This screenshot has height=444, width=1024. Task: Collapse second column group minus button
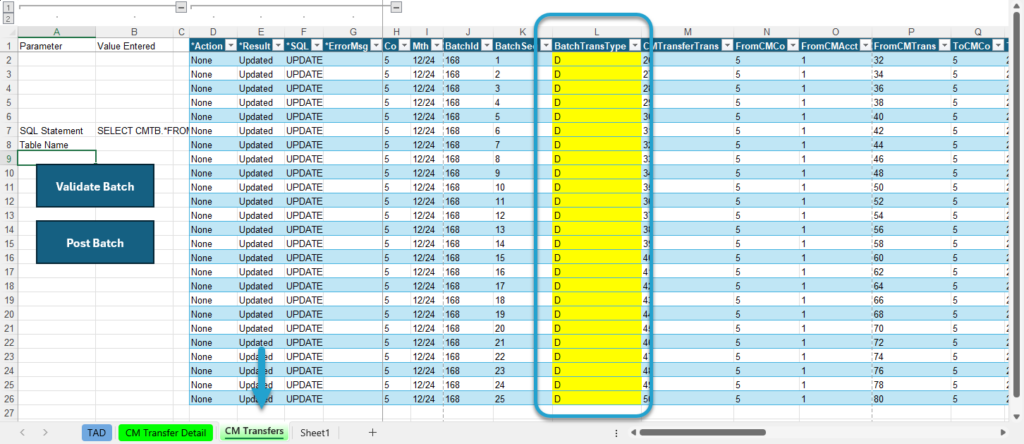click(x=396, y=7)
